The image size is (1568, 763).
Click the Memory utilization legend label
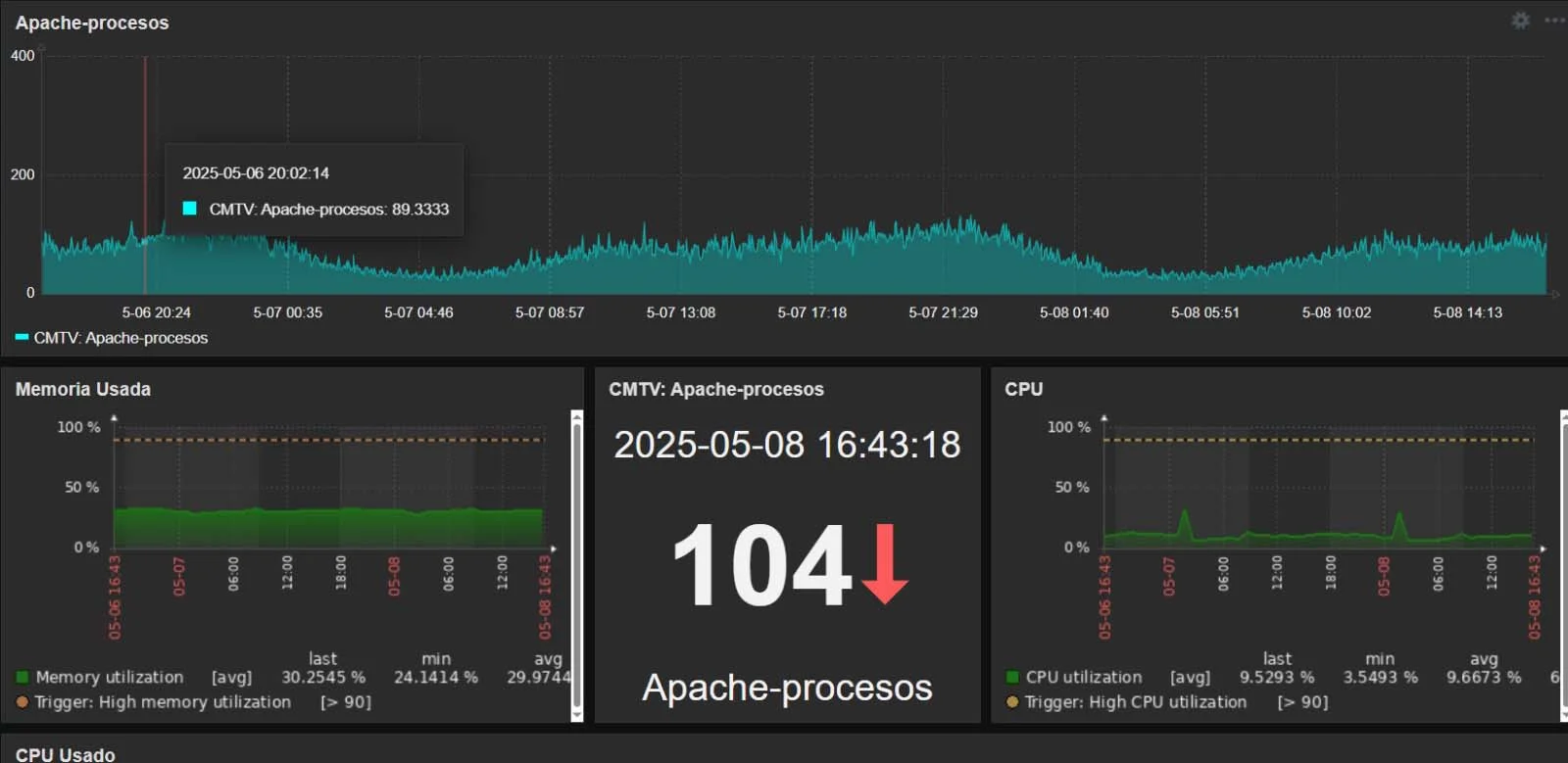(110, 677)
